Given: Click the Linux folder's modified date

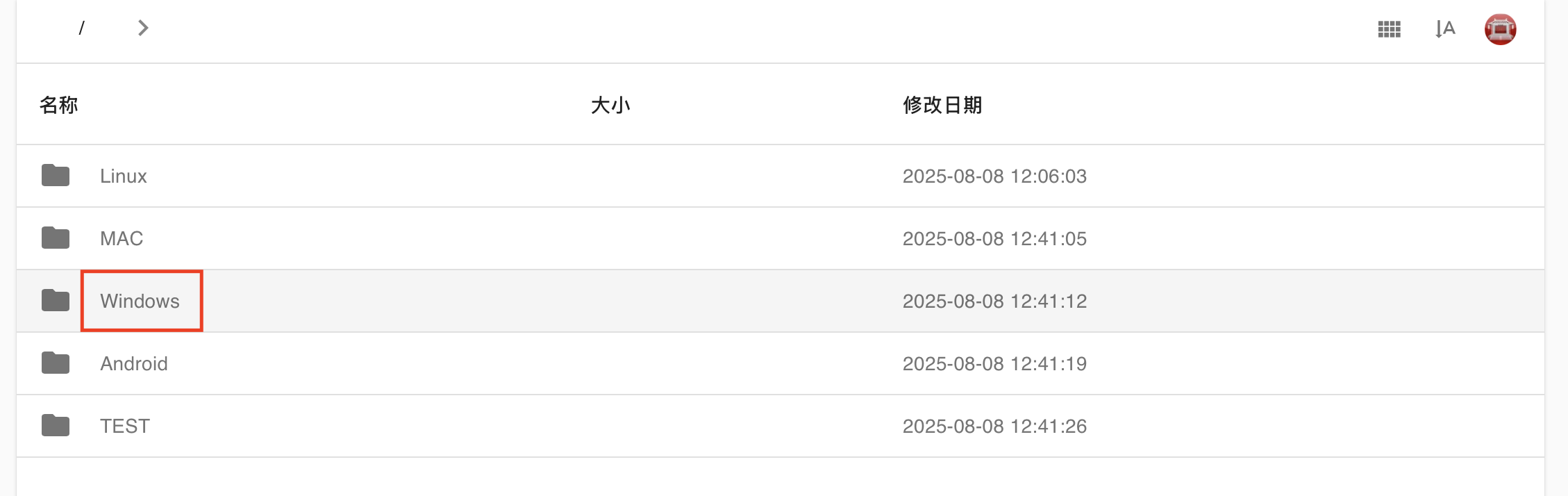Looking at the screenshot, I should (x=994, y=176).
